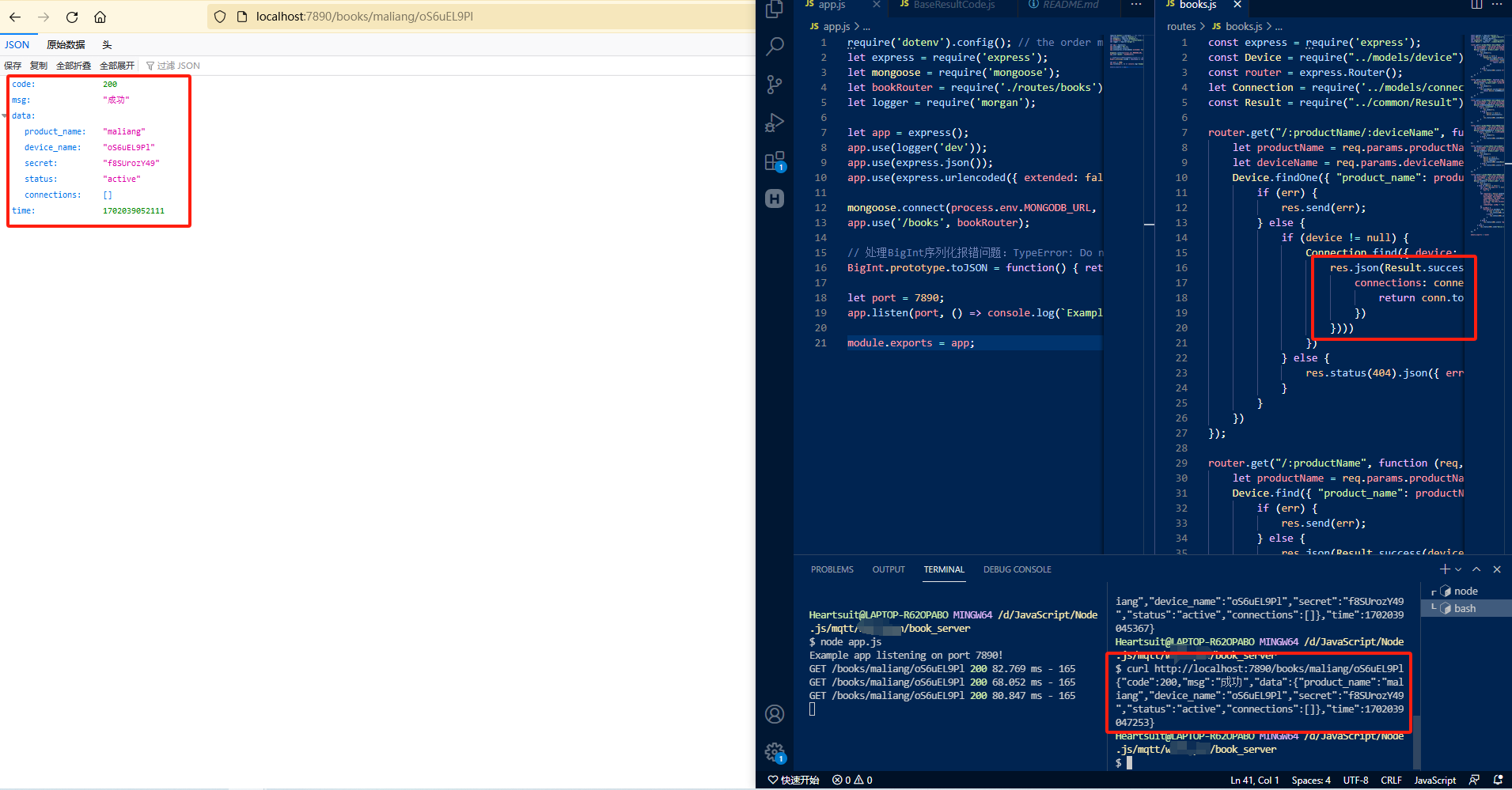1512x790 pixels.
Task: Open the Accounts menu in activity bar
Action: (x=775, y=714)
